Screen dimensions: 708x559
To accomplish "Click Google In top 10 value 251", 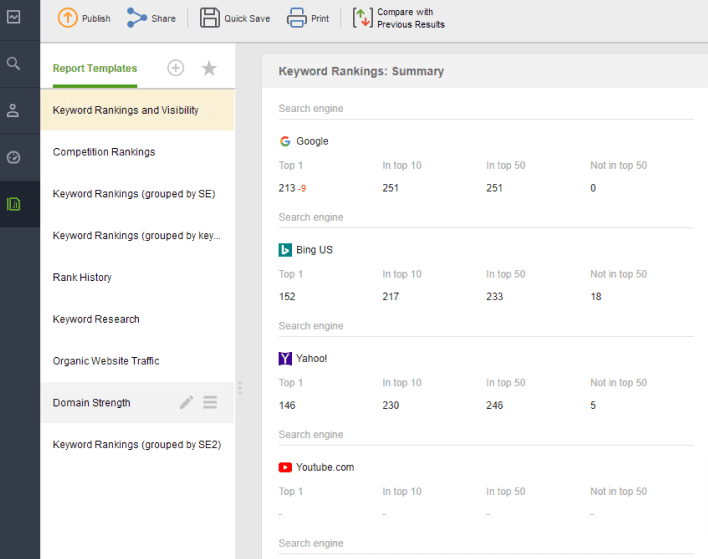I will point(391,188).
